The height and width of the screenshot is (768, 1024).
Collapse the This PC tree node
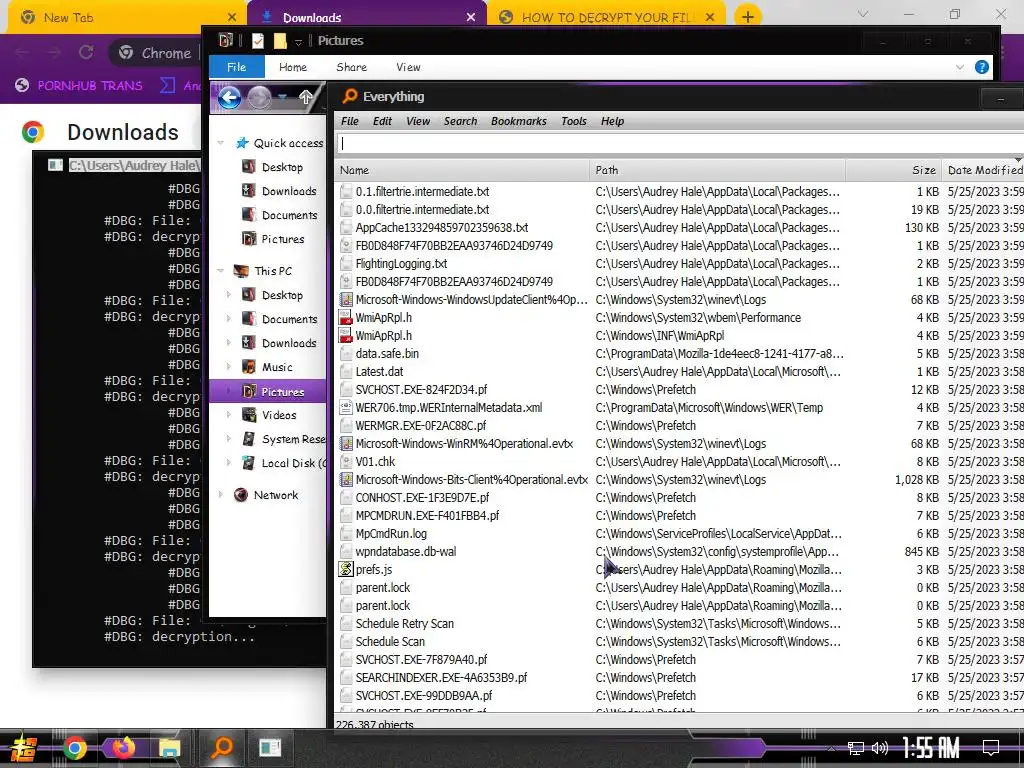tap(221, 270)
